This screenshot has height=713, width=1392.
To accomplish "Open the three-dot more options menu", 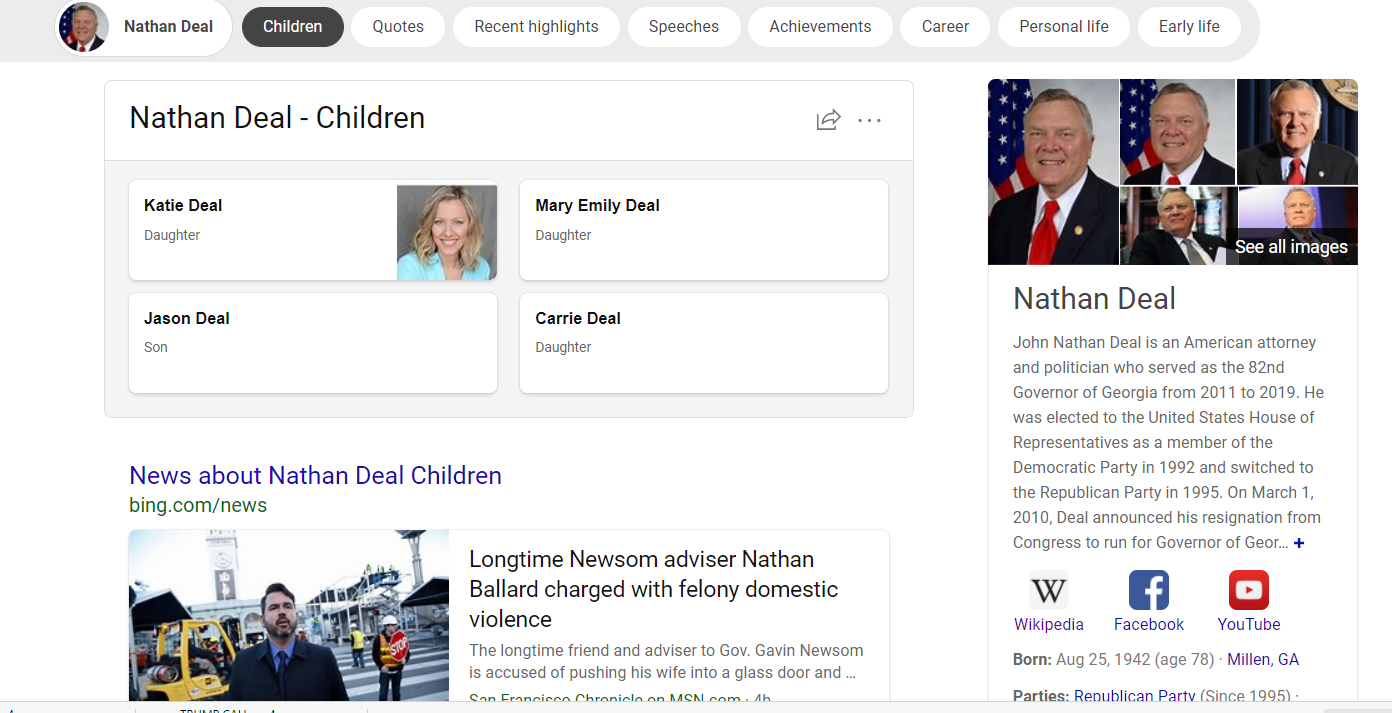I will point(870,120).
